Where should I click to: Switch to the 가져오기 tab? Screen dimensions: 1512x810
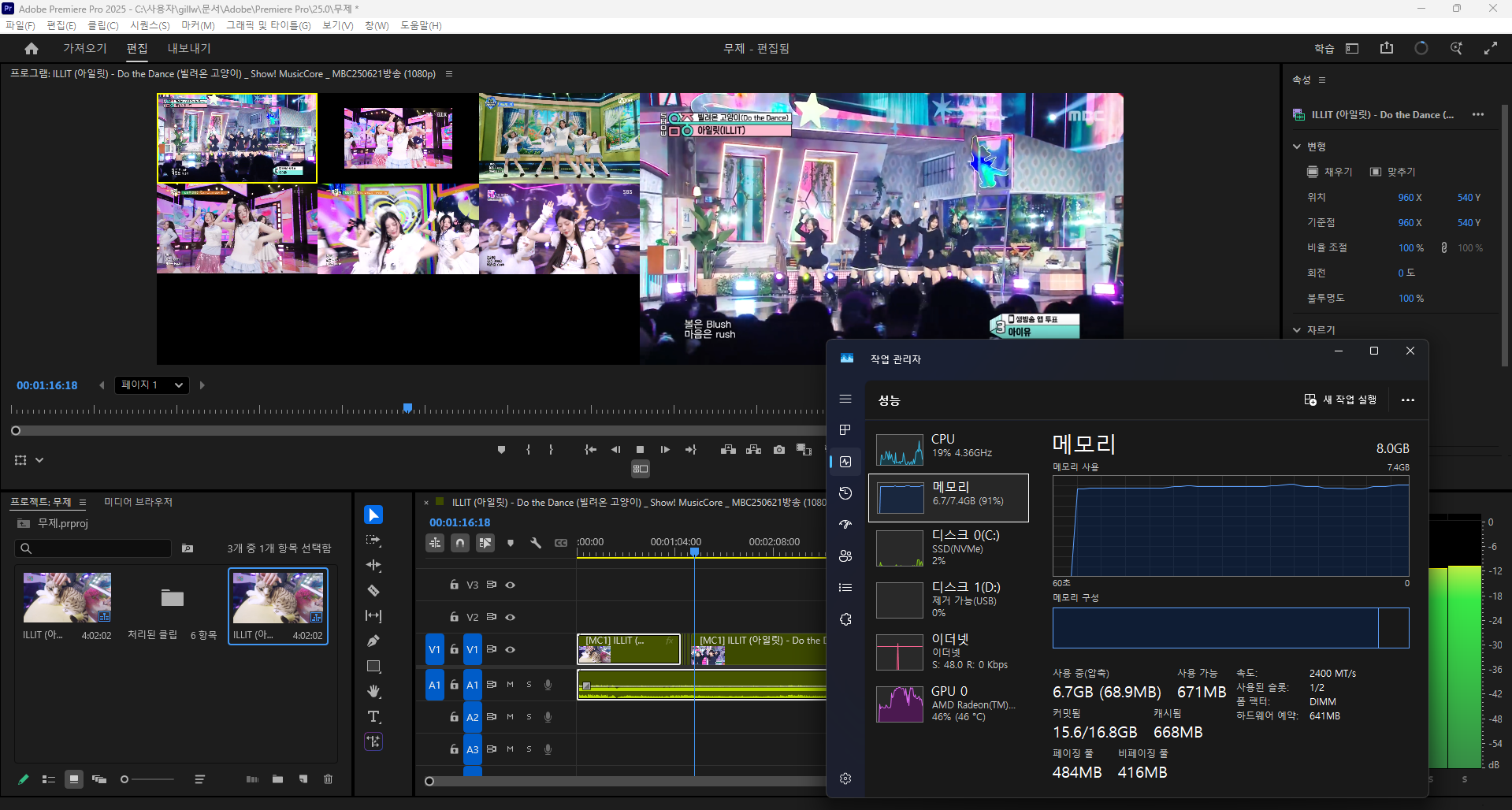tap(85, 49)
